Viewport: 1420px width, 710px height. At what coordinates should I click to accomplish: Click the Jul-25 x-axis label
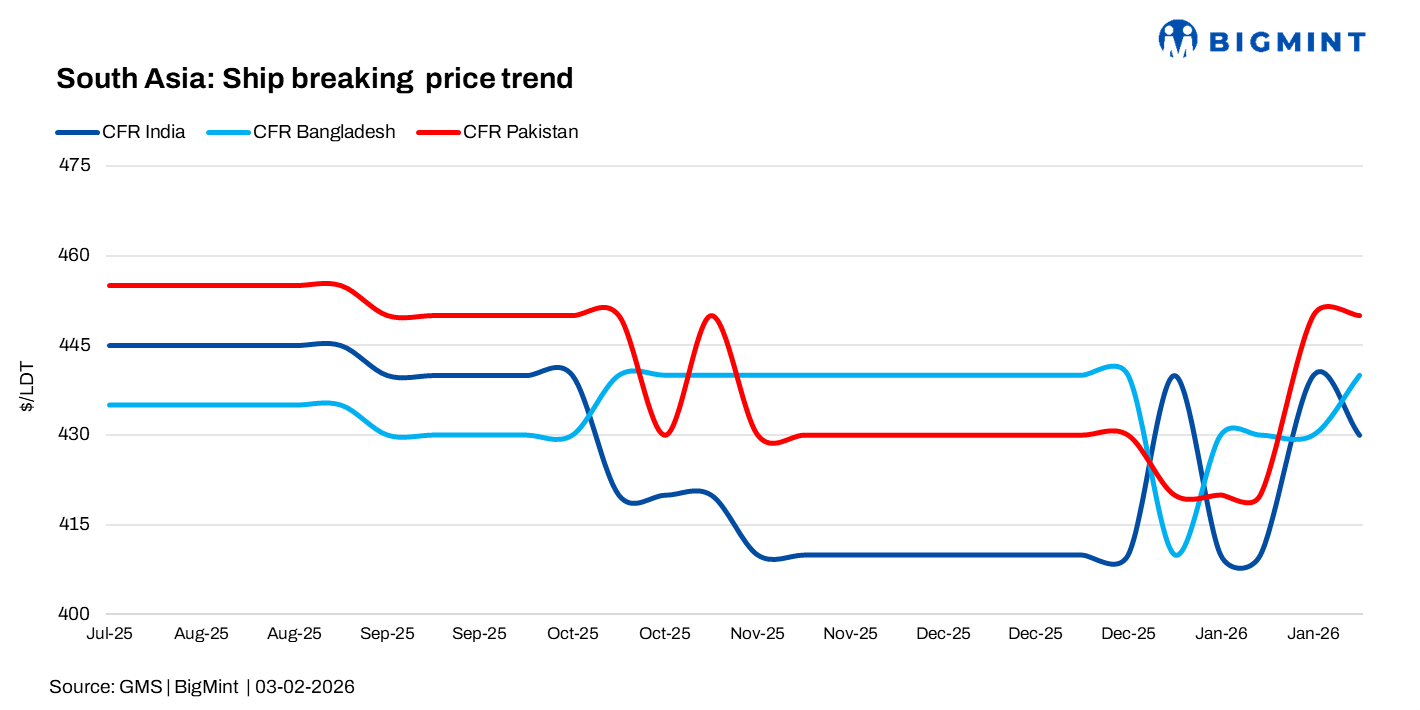(x=110, y=634)
